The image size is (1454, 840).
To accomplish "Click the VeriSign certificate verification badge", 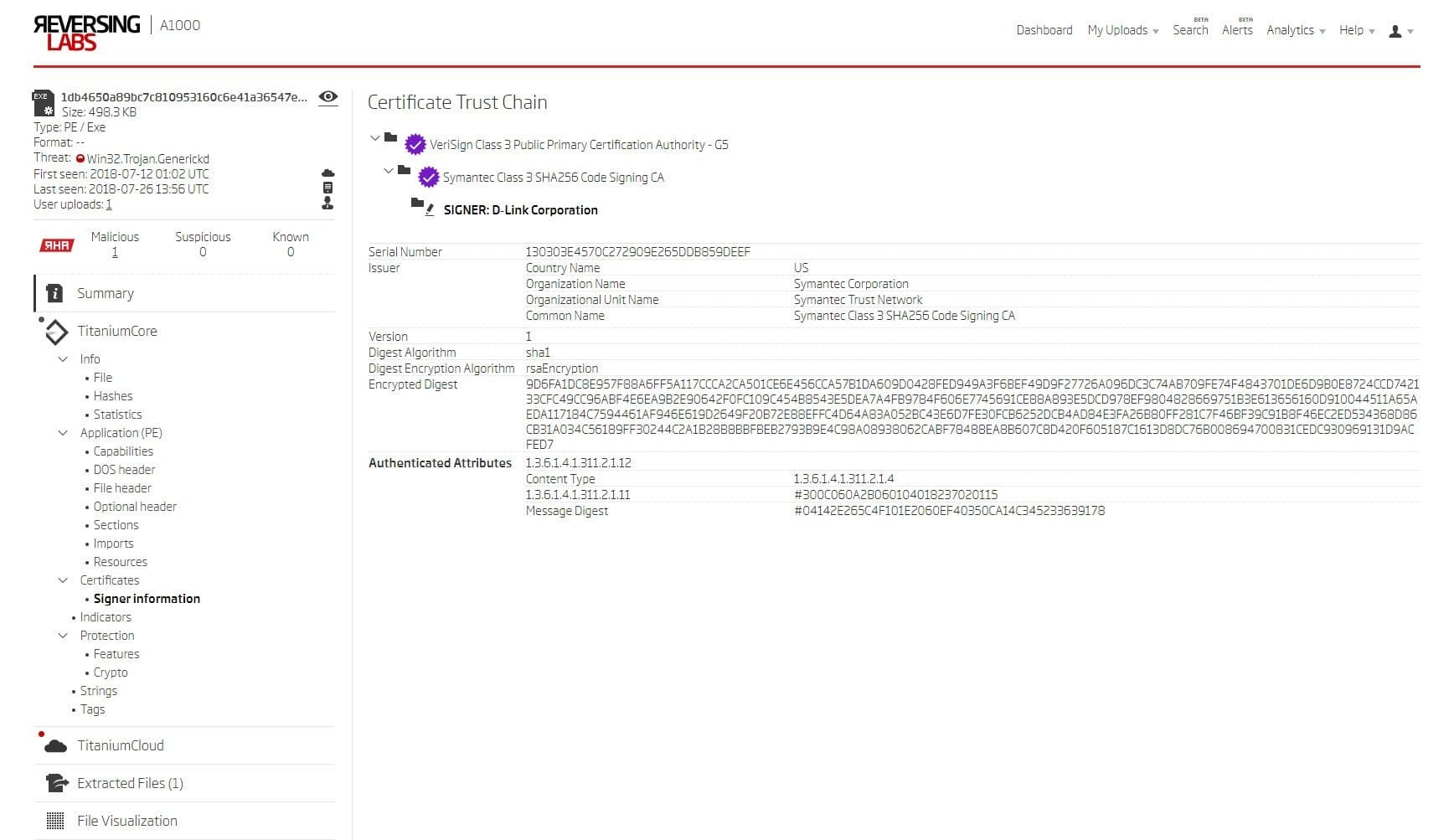I will (415, 144).
